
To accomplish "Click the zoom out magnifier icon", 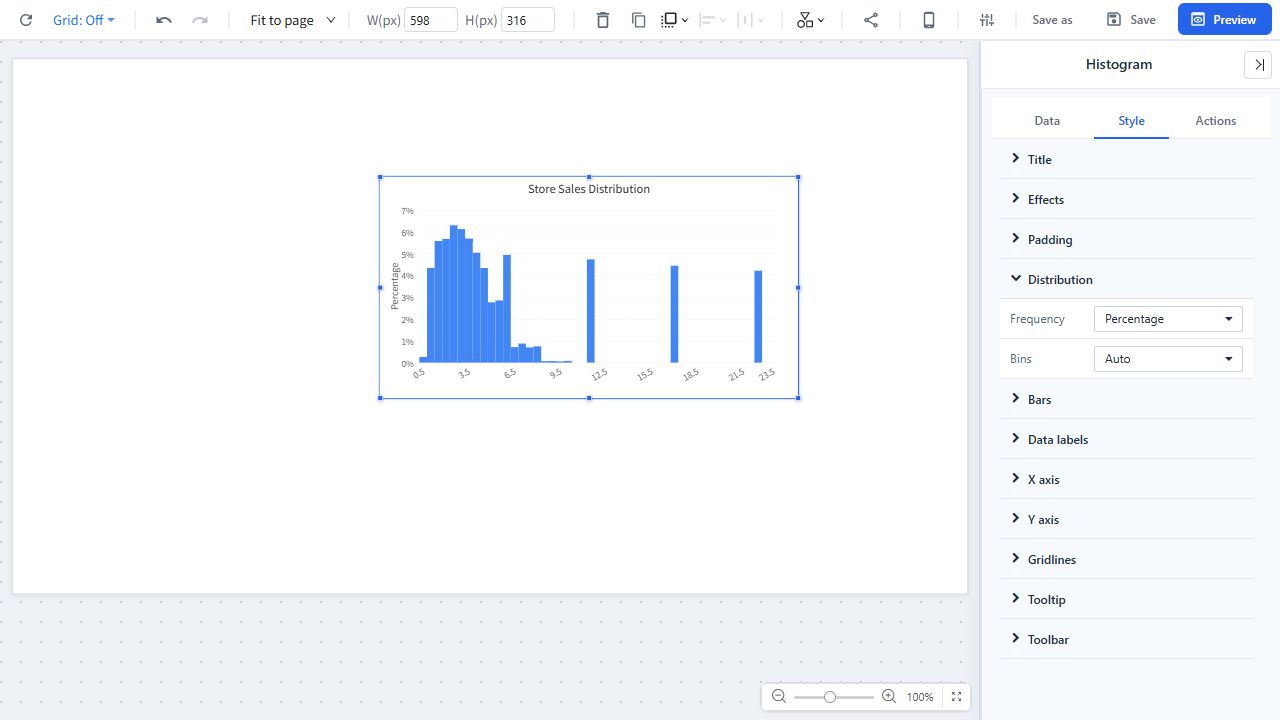I will 779,697.
